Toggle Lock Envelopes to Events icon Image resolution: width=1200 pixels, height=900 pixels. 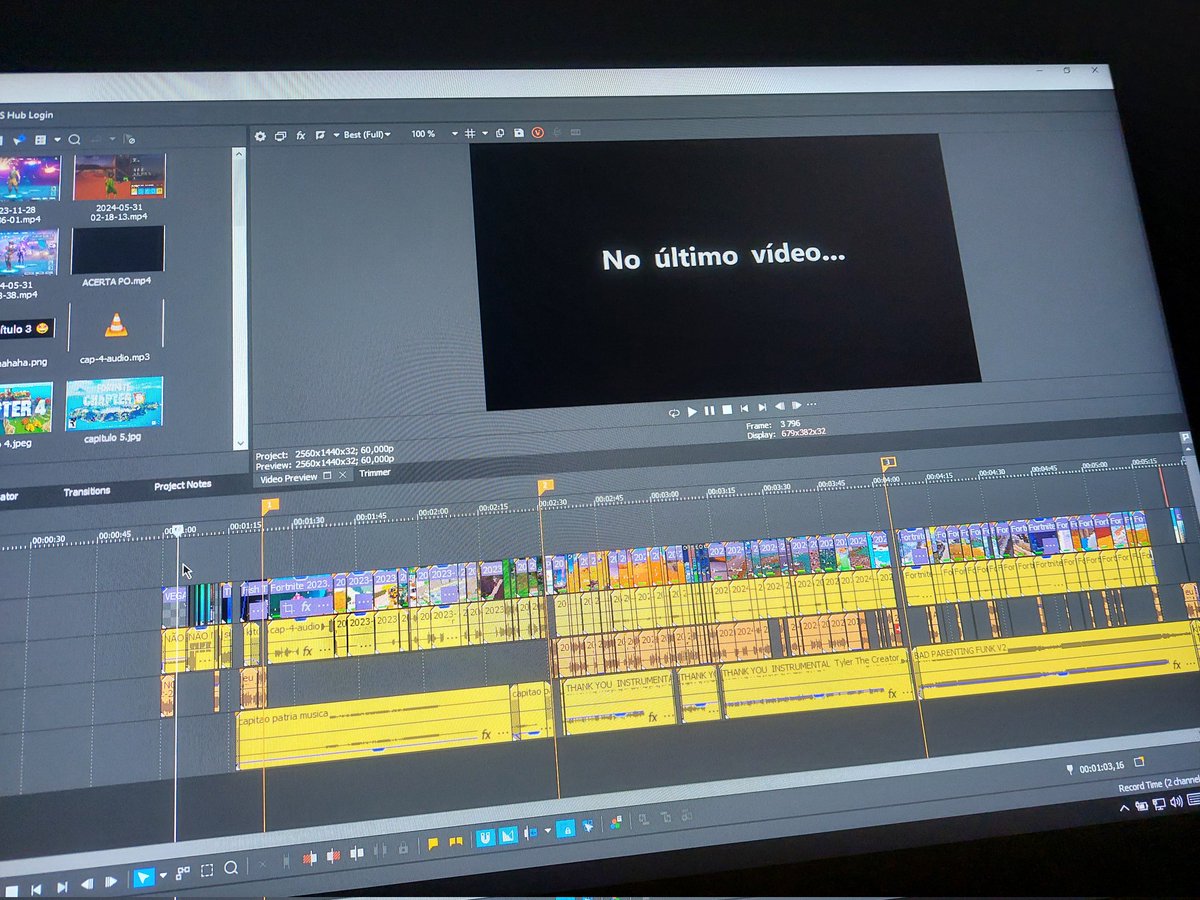tap(565, 828)
